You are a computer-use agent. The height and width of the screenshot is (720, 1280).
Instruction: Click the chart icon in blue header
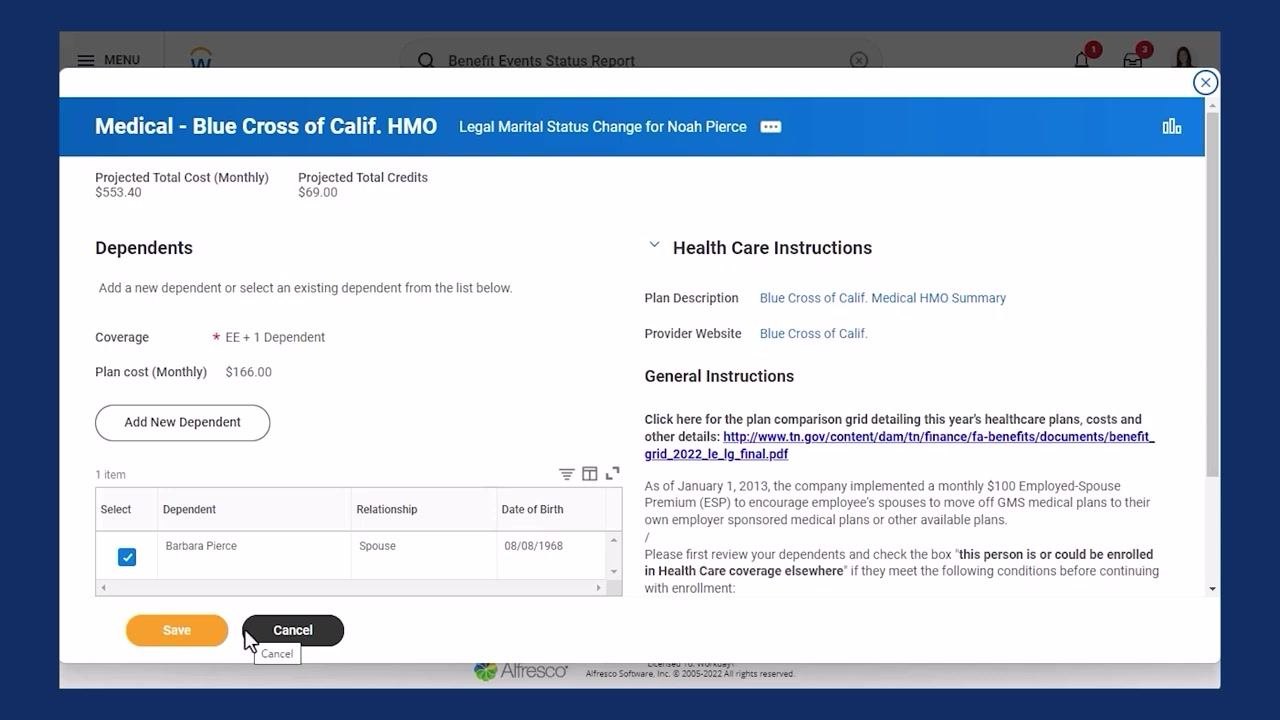[x=1172, y=126]
